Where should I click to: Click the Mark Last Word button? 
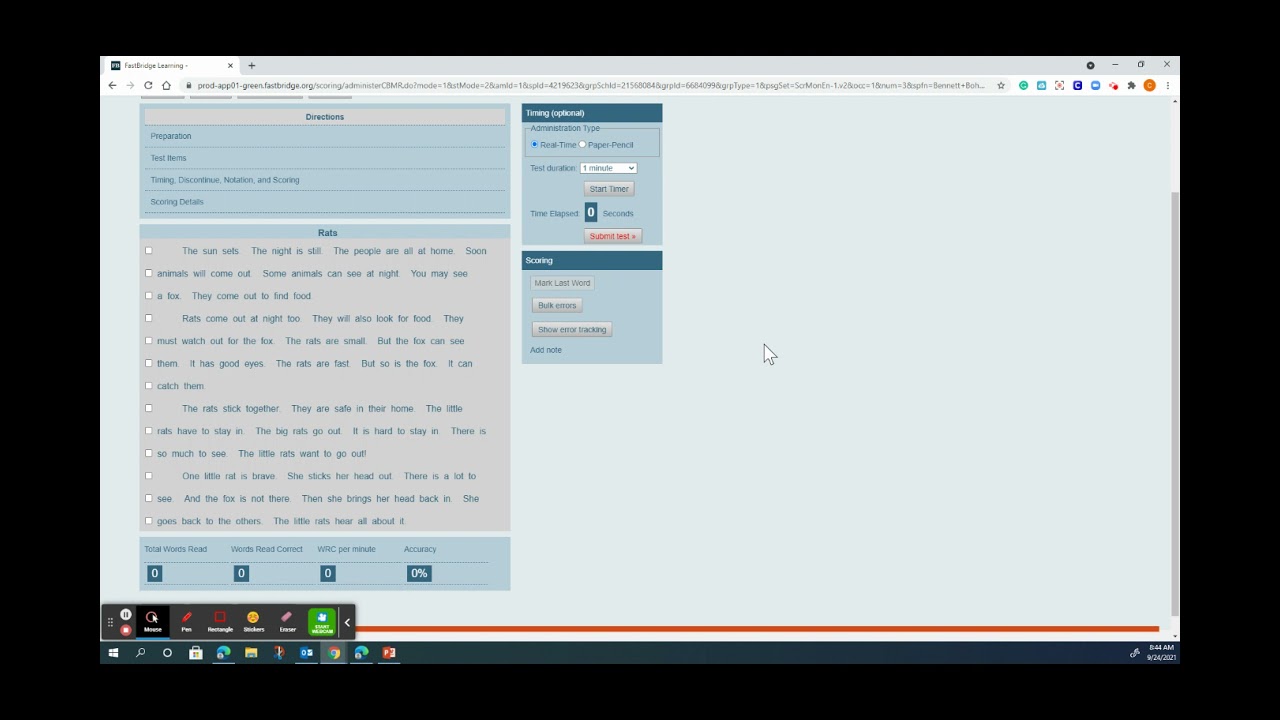coord(562,283)
